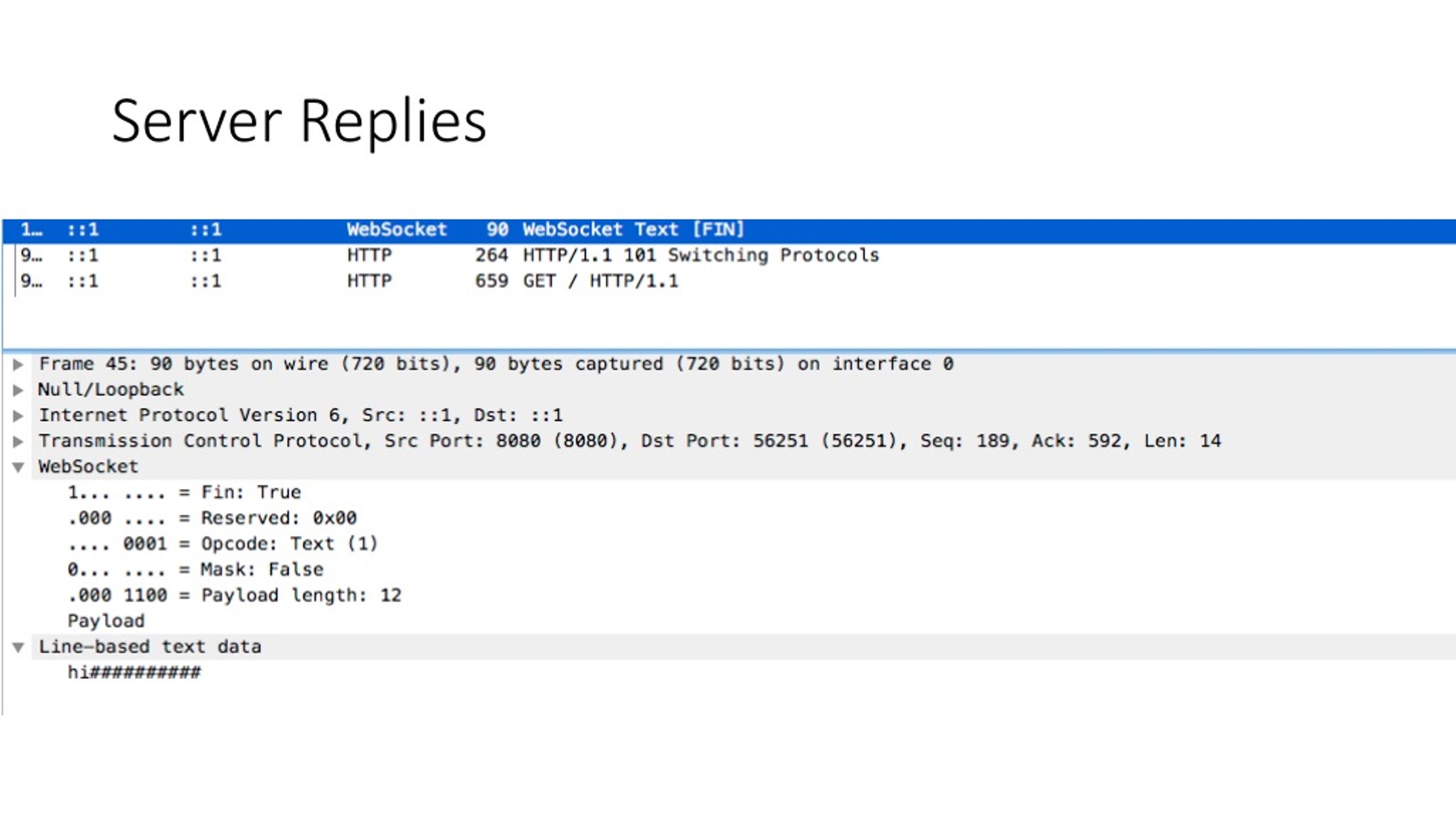Click the Server Replies slide title
Viewport: 1456px width, 819px height.
pyautogui.click(x=299, y=121)
